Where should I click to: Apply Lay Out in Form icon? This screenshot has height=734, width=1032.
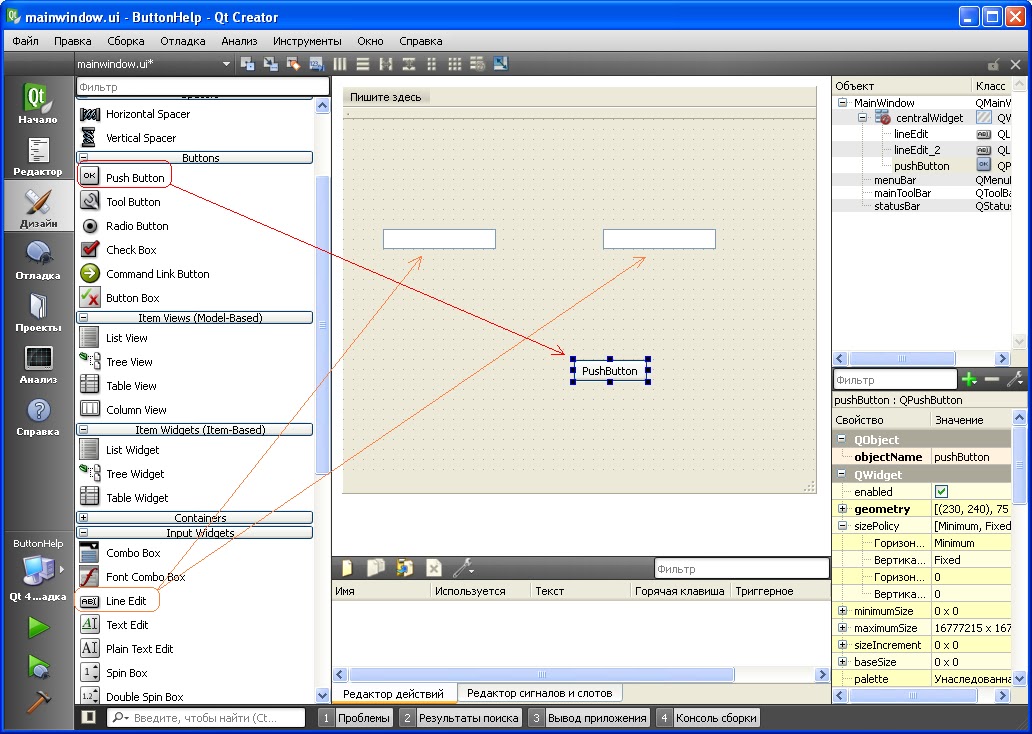tap(432, 64)
